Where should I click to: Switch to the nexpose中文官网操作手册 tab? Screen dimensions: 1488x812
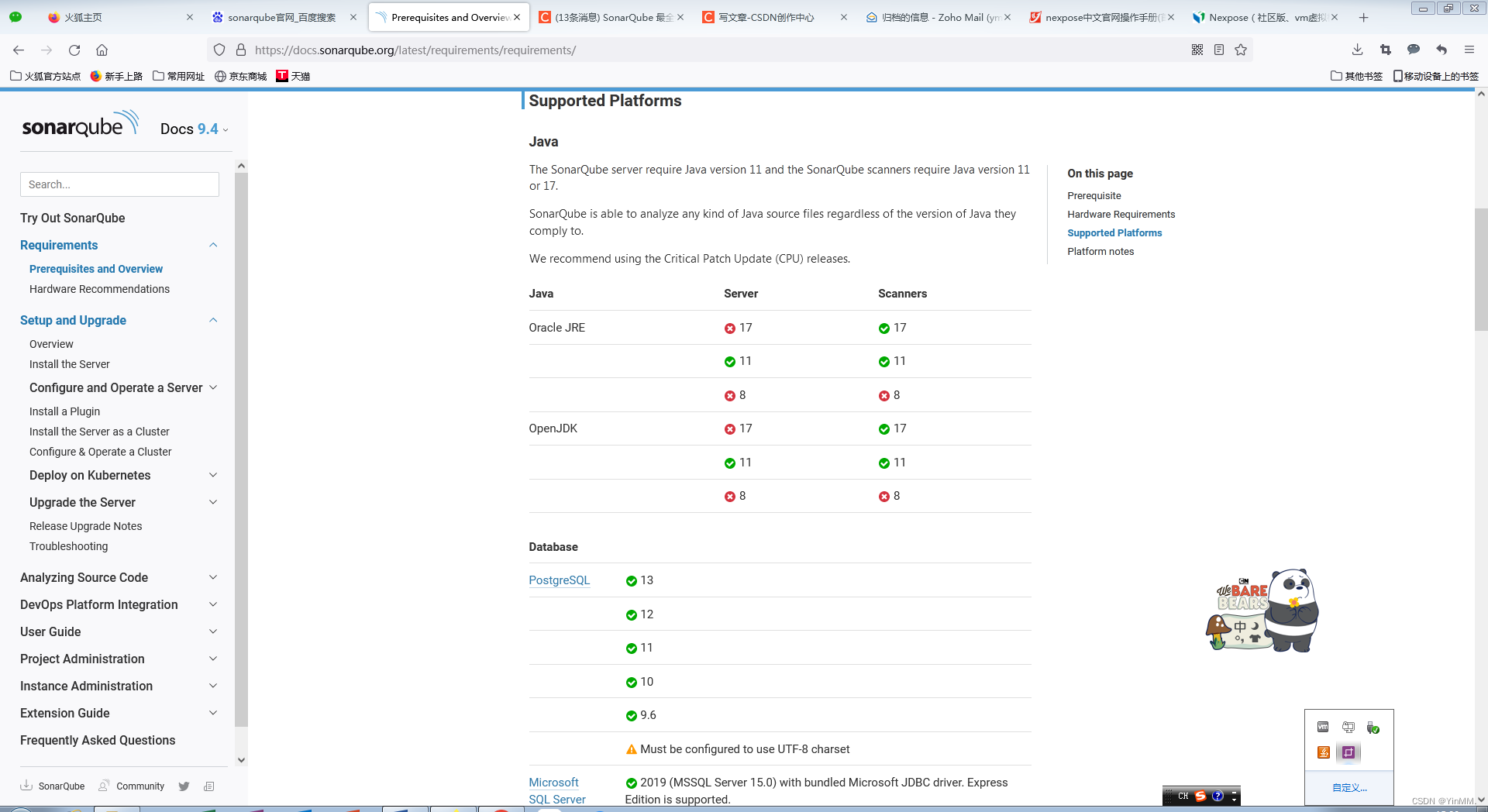[1100, 17]
